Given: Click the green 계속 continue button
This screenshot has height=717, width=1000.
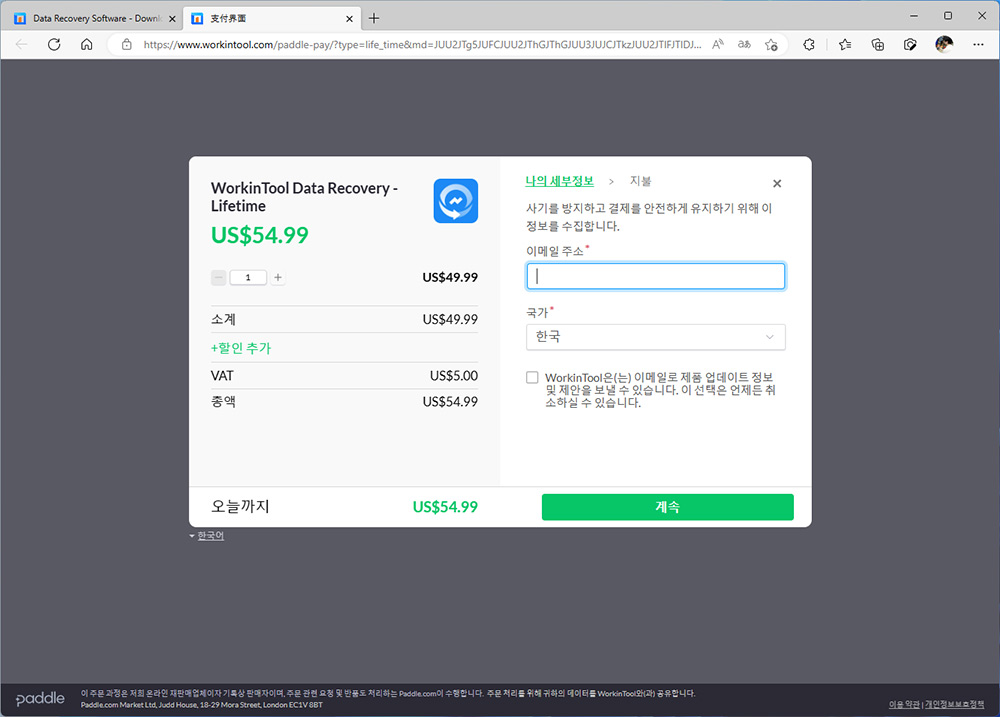Looking at the screenshot, I should 668,507.
